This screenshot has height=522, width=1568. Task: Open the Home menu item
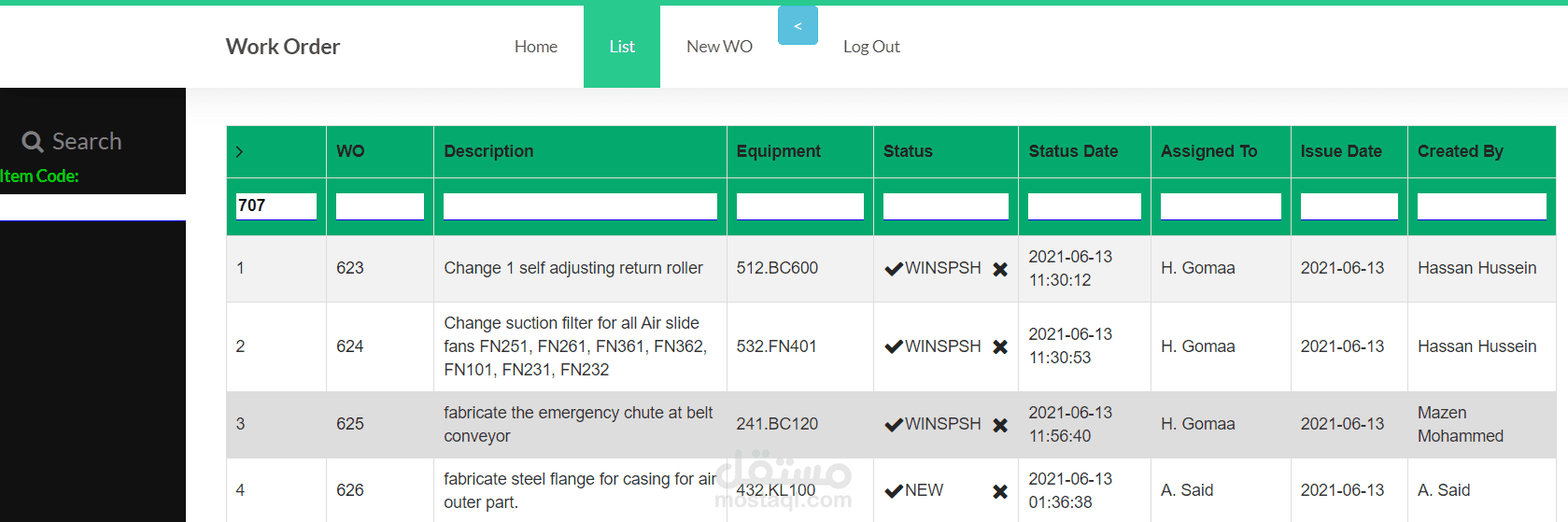tap(536, 47)
